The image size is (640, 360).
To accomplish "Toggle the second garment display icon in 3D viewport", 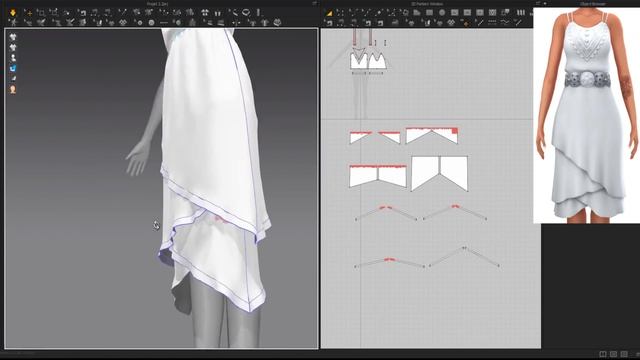I will pos(13,47).
